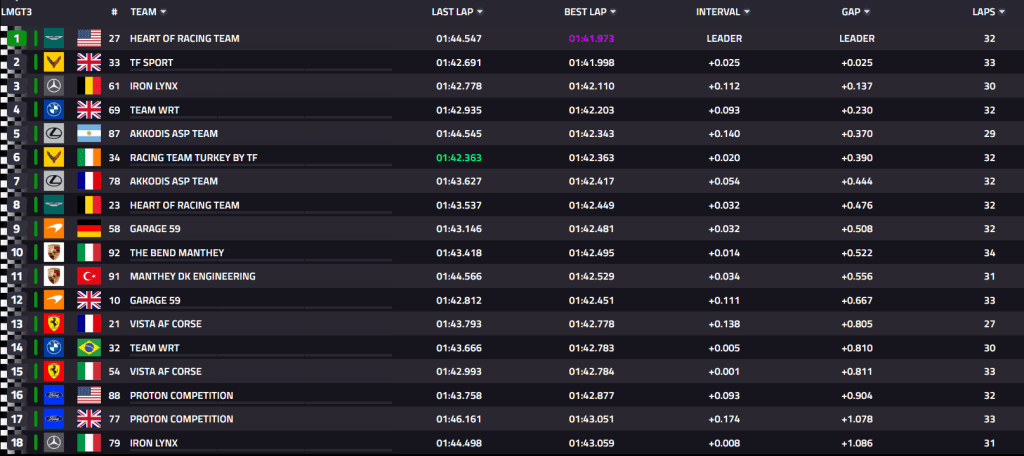Click the Mercedes logo for car 79
The image size is (1024, 456).
pyautogui.click(x=54, y=442)
